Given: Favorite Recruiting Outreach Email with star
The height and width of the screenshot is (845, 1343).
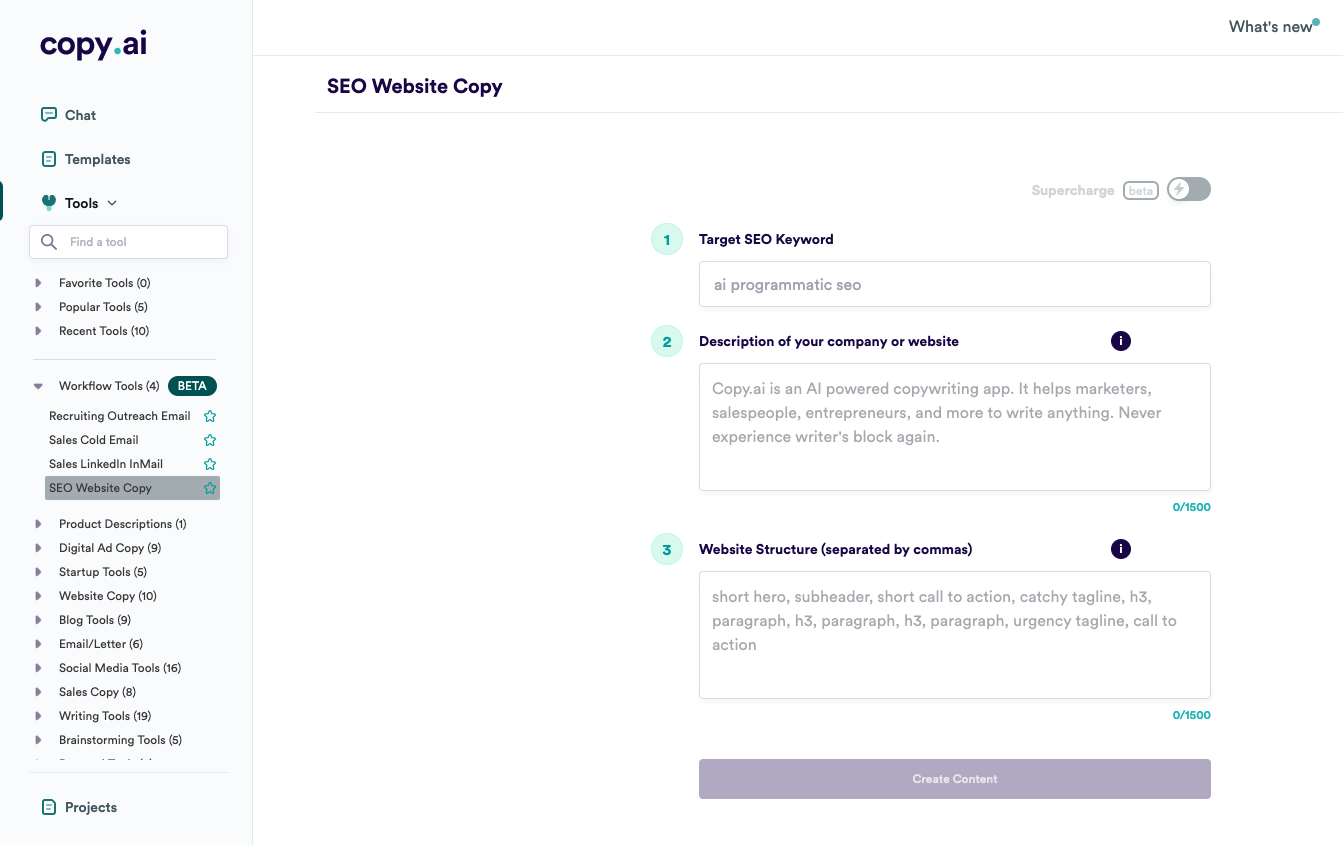Looking at the screenshot, I should (x=210, y=416).
